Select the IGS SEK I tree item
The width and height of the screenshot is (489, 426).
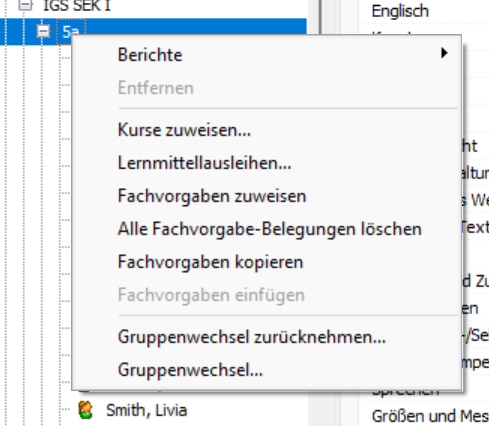coord(77,6)
